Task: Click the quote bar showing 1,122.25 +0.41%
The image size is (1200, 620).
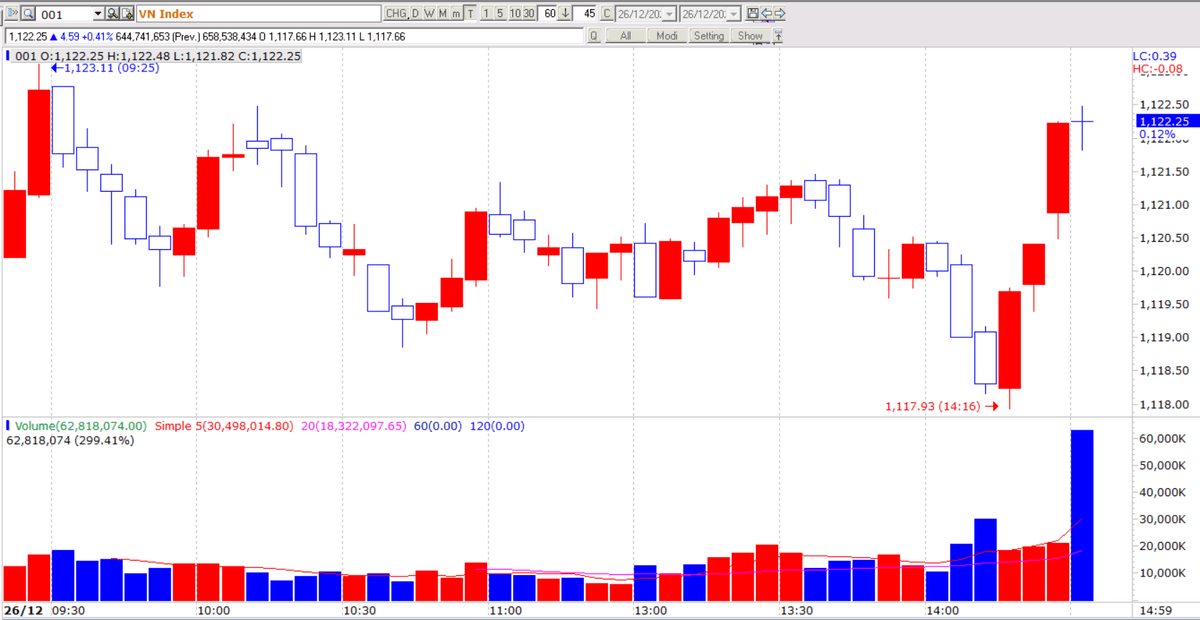Action: 292,36
